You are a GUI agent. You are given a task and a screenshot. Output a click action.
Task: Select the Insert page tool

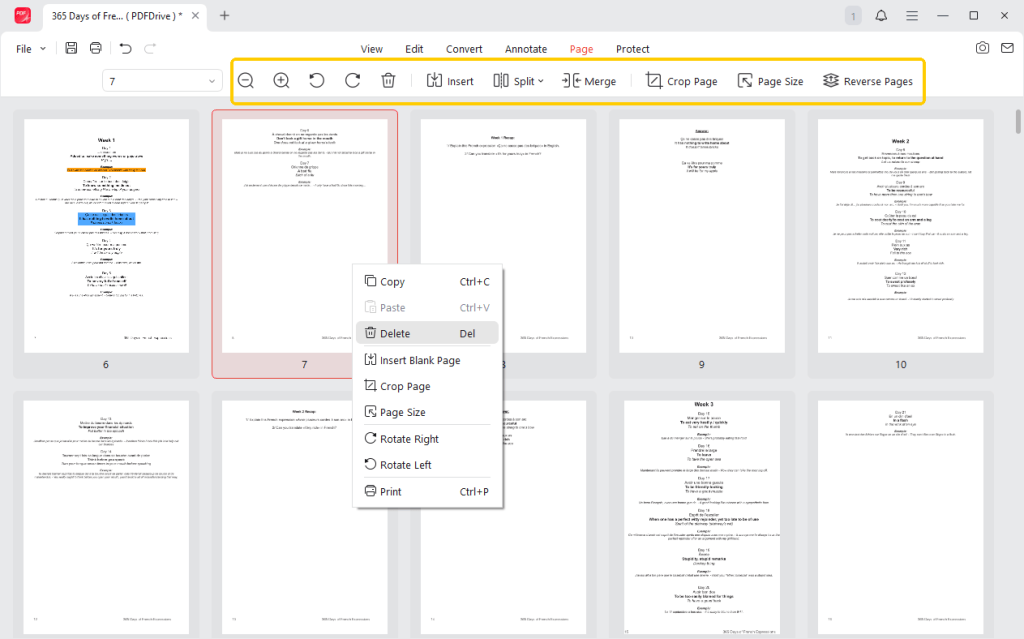point(450,80)
